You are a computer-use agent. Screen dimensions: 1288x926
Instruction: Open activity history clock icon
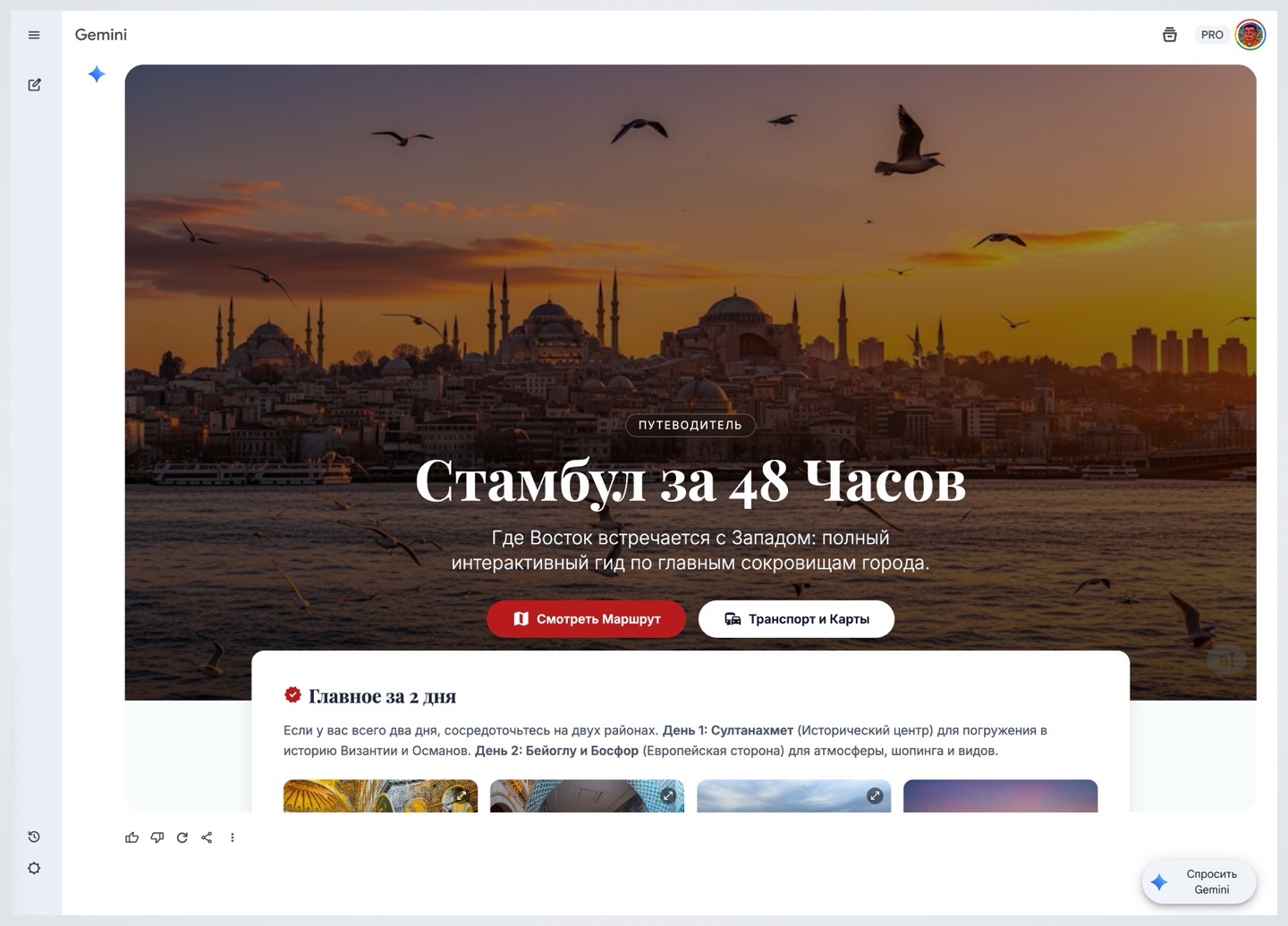pos(34,837)
